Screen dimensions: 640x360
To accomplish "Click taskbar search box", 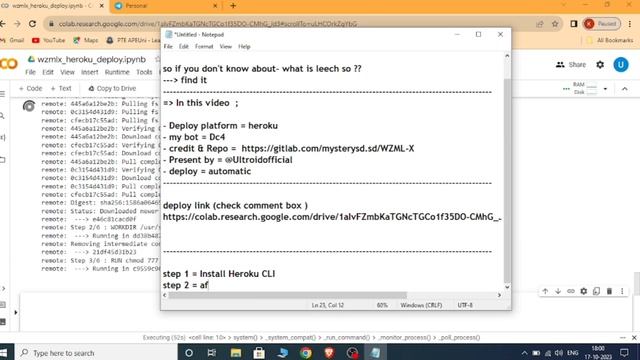I will coord(96,353).
